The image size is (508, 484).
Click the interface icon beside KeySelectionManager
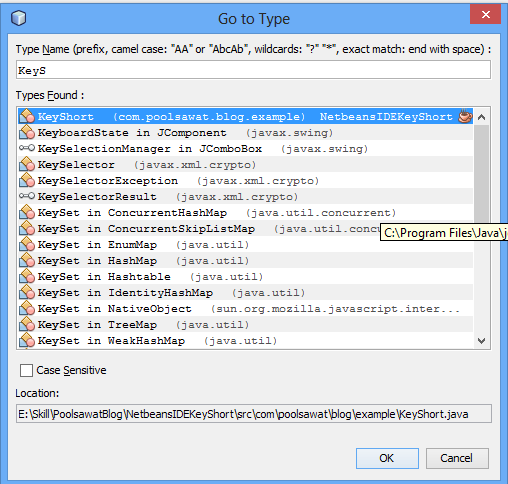click(x=27, y=148)
